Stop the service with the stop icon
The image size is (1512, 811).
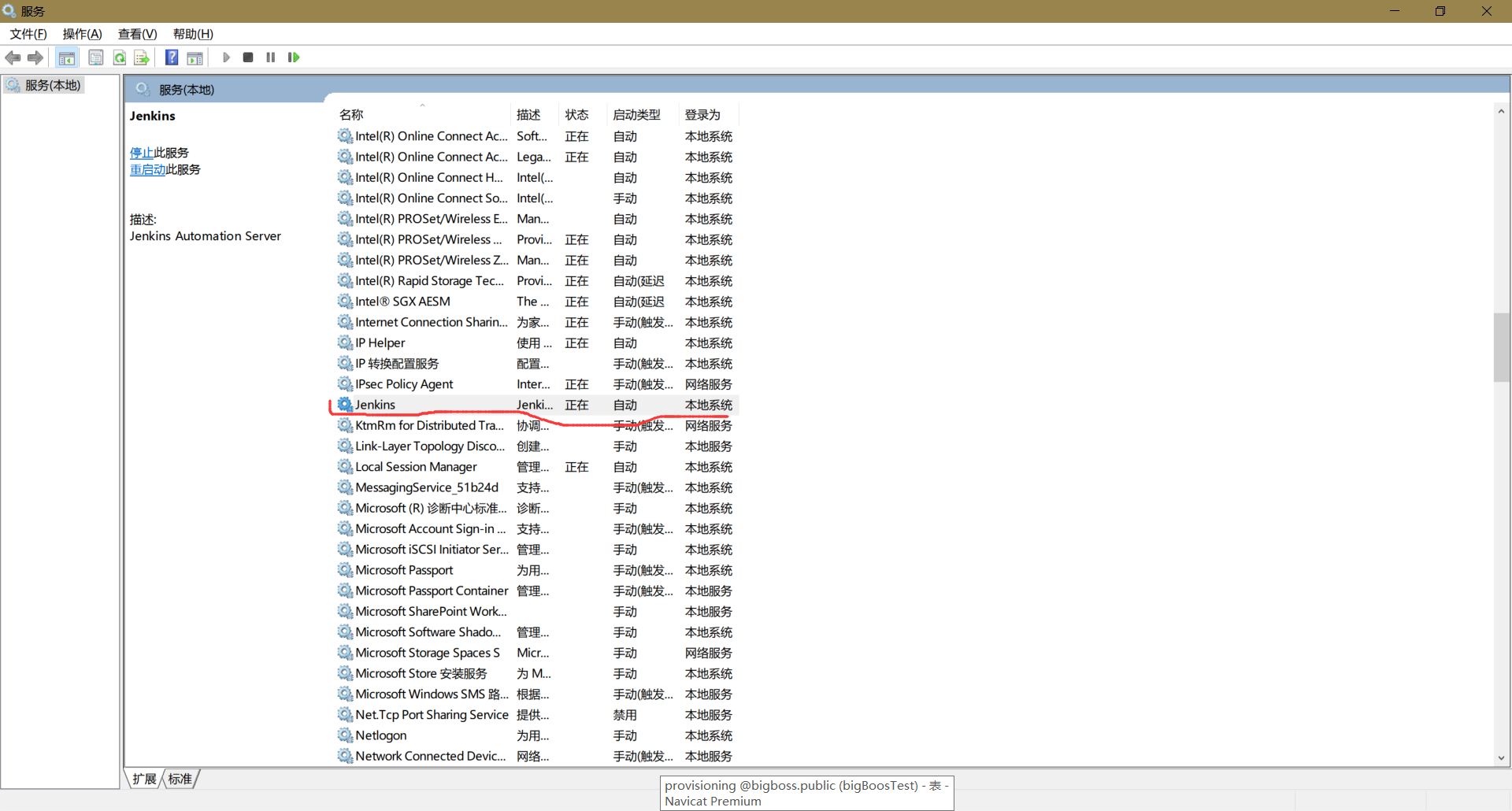[x=248, y=57]
